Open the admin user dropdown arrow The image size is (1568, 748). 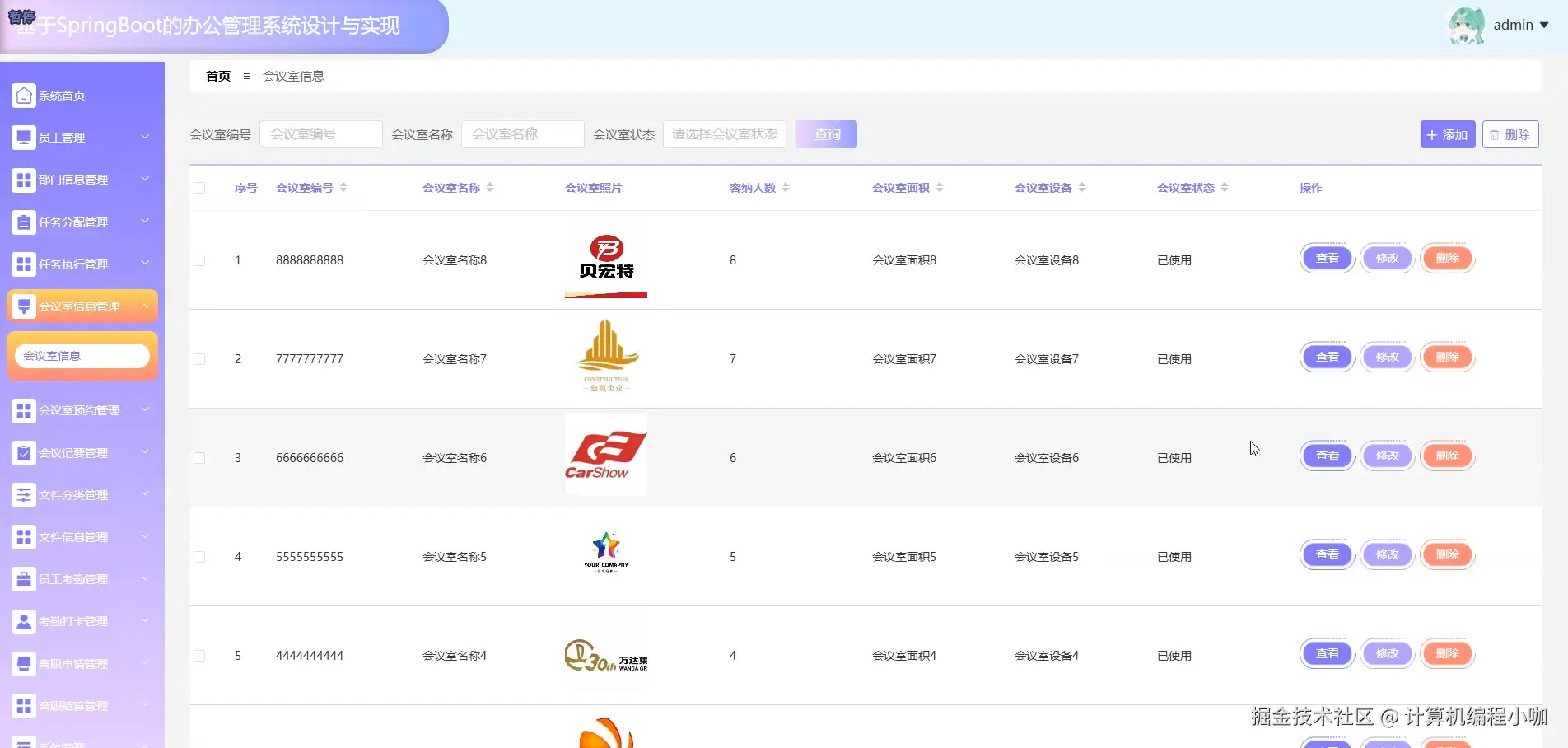pos(1544,26)
